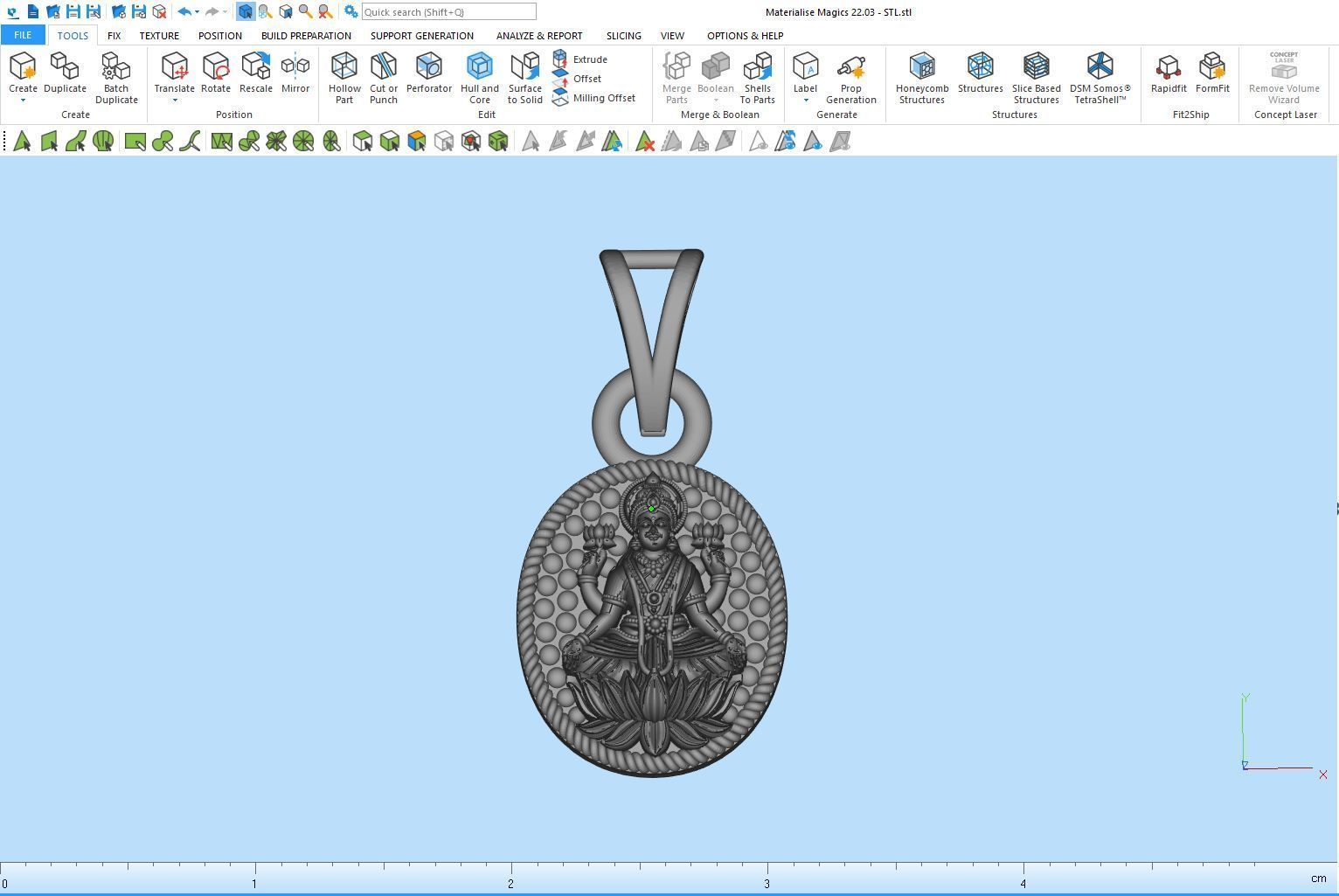Expand the Label dropdown arrow

(805, 101)
